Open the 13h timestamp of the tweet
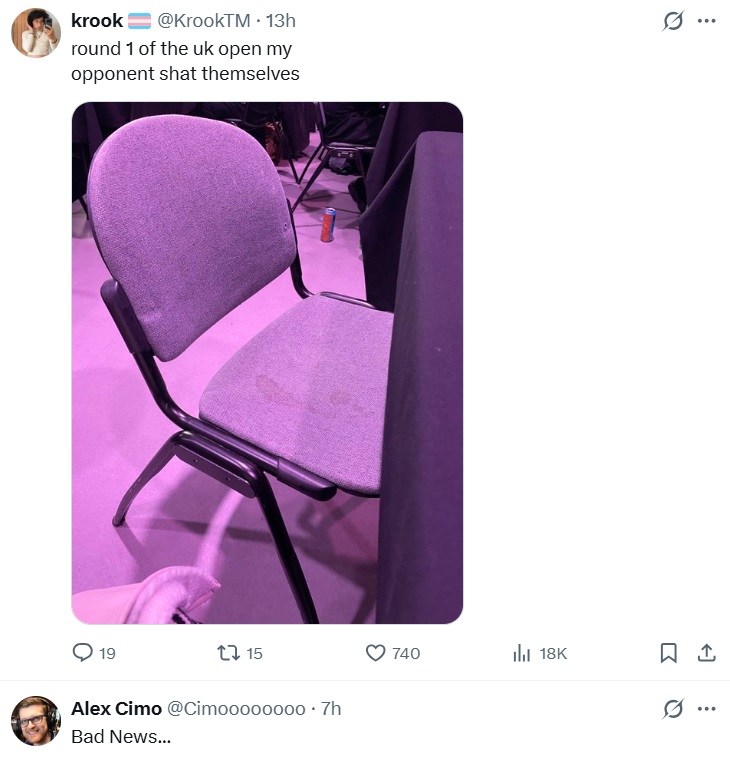730x758 pixels. click(280, 21)
